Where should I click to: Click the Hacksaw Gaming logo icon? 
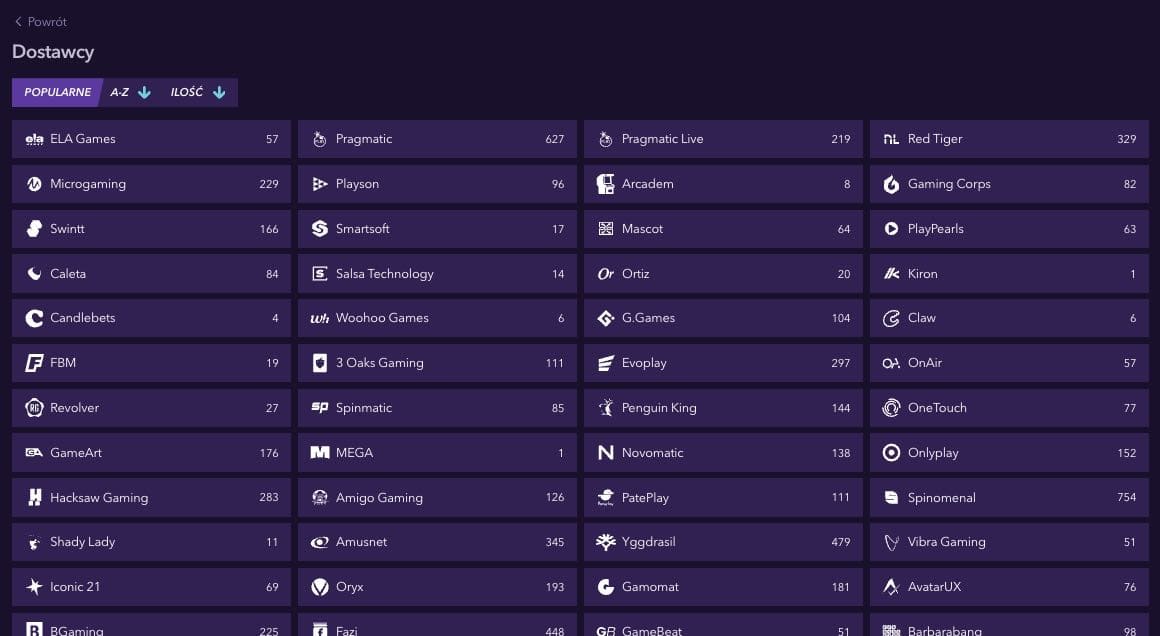click(x=34, y=497)
